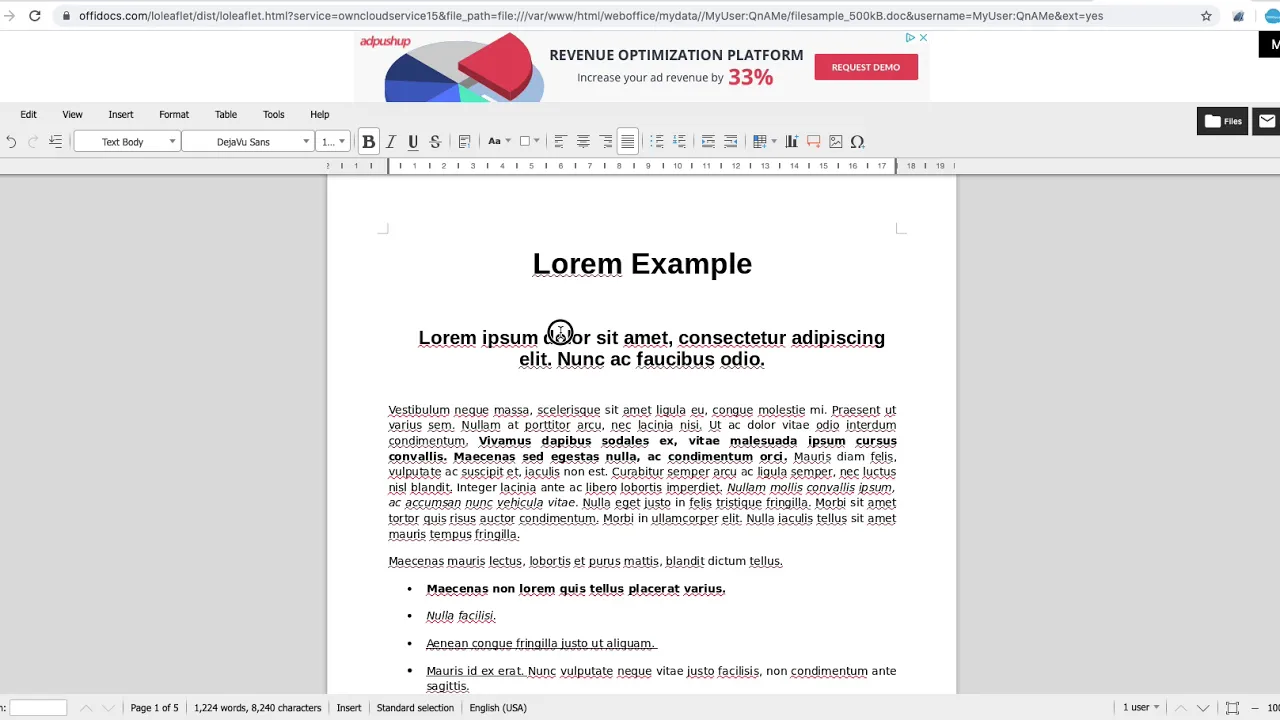Click the bulleted list icon
The image size is (1280, 720).
coord(656,142)
